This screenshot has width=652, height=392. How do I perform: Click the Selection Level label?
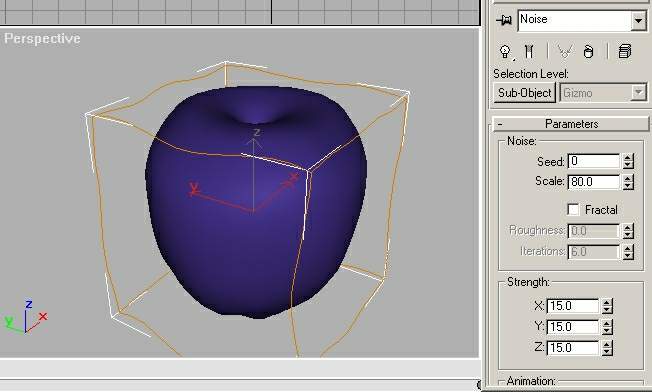[531, 74]
